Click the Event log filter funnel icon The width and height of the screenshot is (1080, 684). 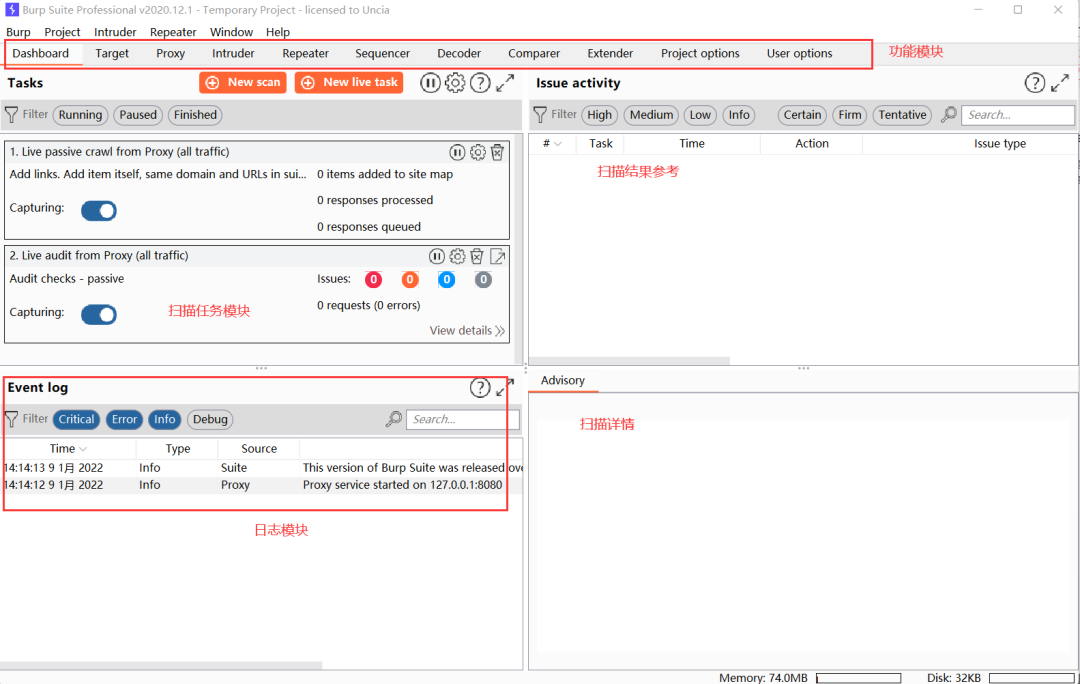pos(12,419)
